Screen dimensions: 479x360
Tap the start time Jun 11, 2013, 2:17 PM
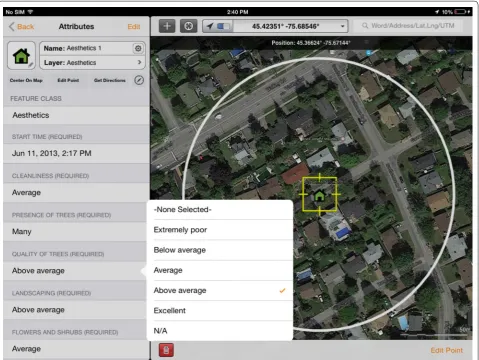(76, 153)
